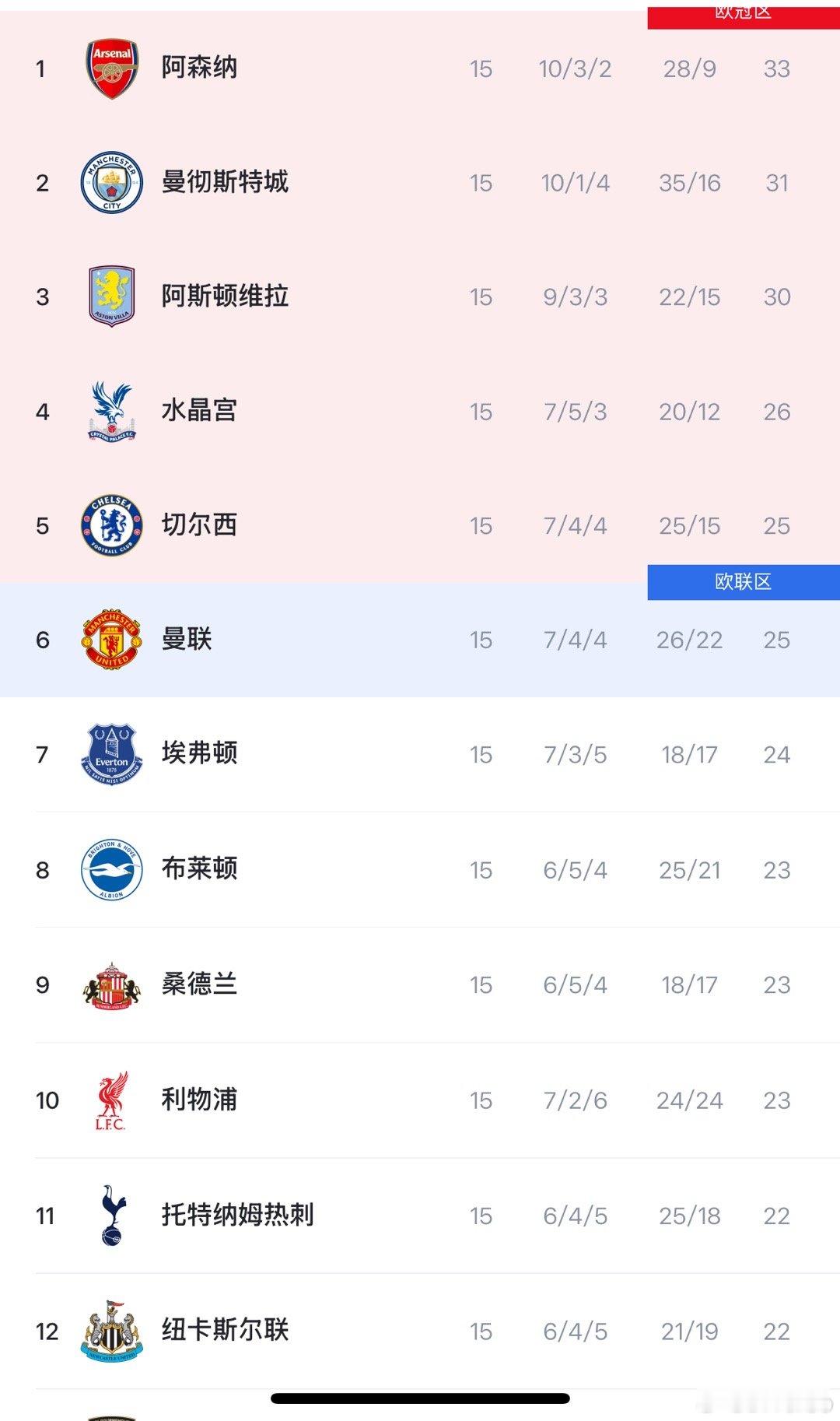Tap the Manchester City club crest
The height and width of the screenshot is (1421, 840).
coord(112,183)
